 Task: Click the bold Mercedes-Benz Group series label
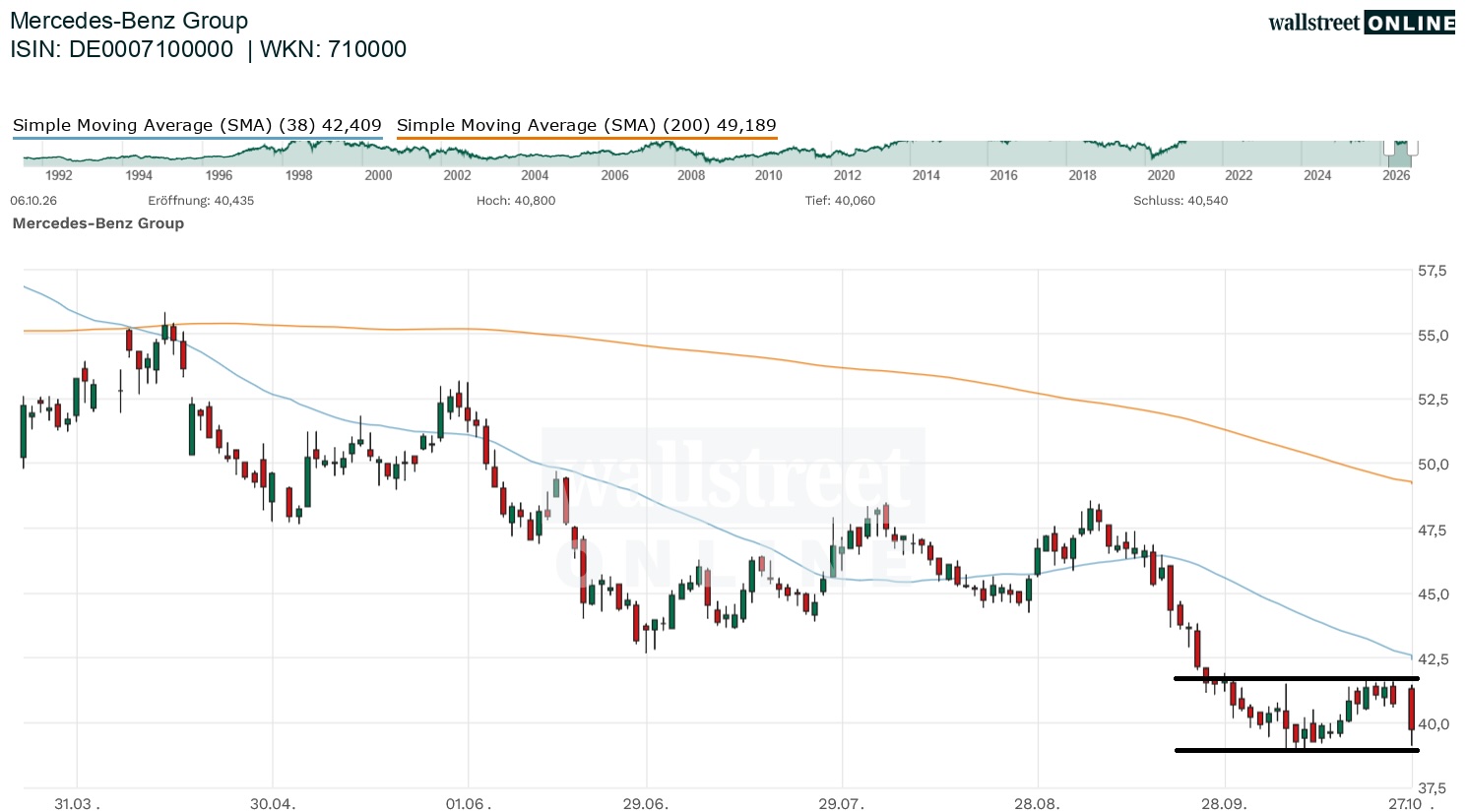tap(98, 223)
